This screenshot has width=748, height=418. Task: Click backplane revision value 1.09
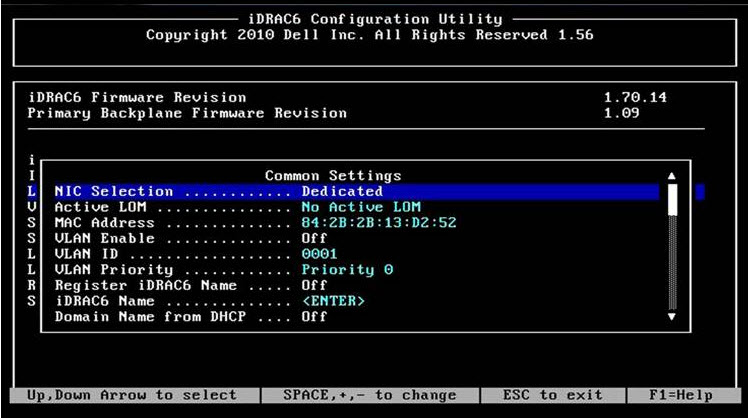click(621, 113)
